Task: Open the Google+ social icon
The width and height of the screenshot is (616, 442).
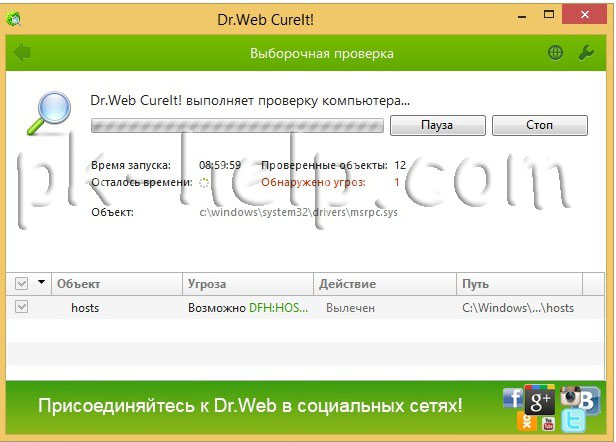Action: pyautogui.click(x=539, y=400)
